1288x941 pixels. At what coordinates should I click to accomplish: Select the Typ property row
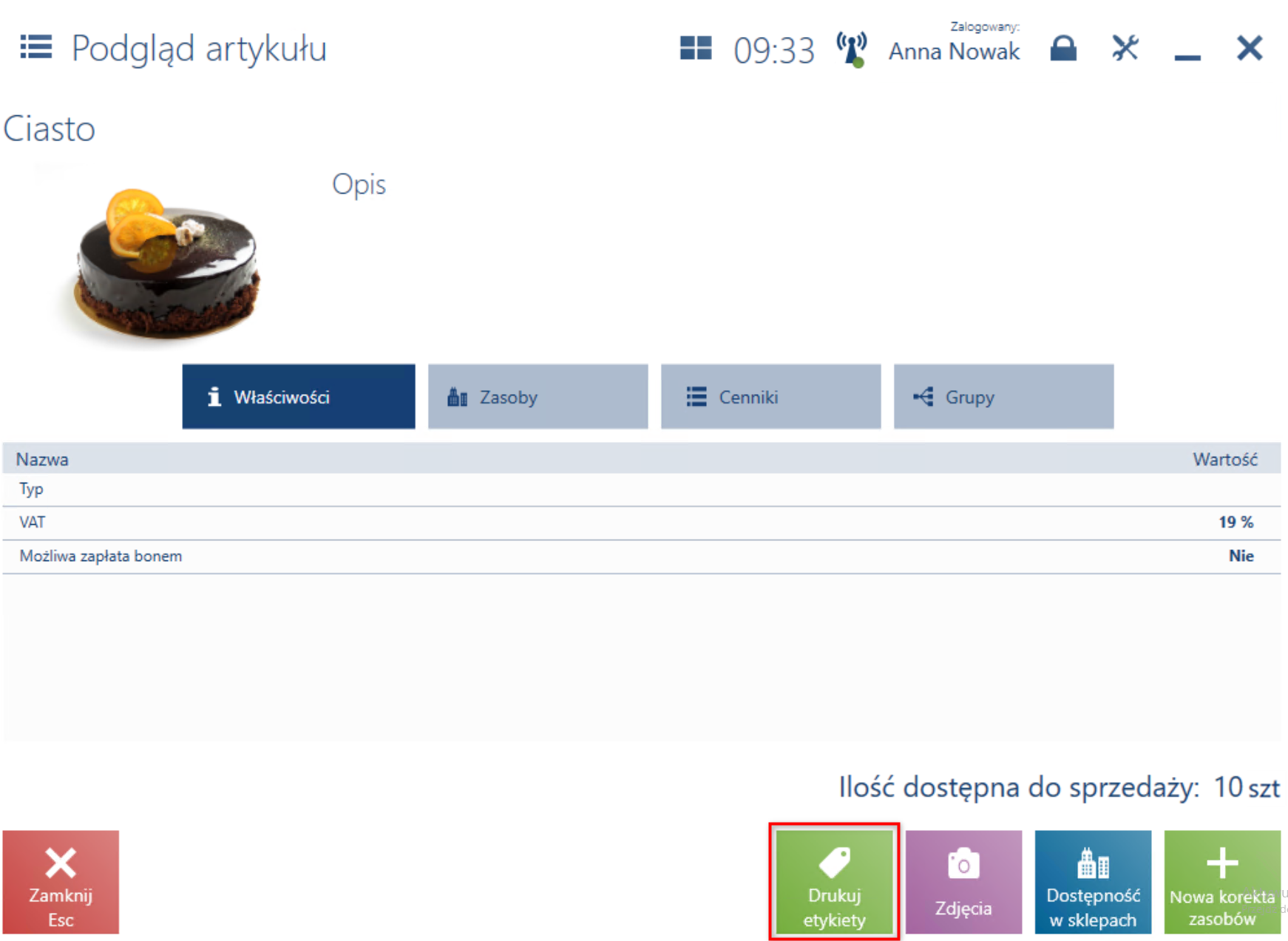pos(641,489)
